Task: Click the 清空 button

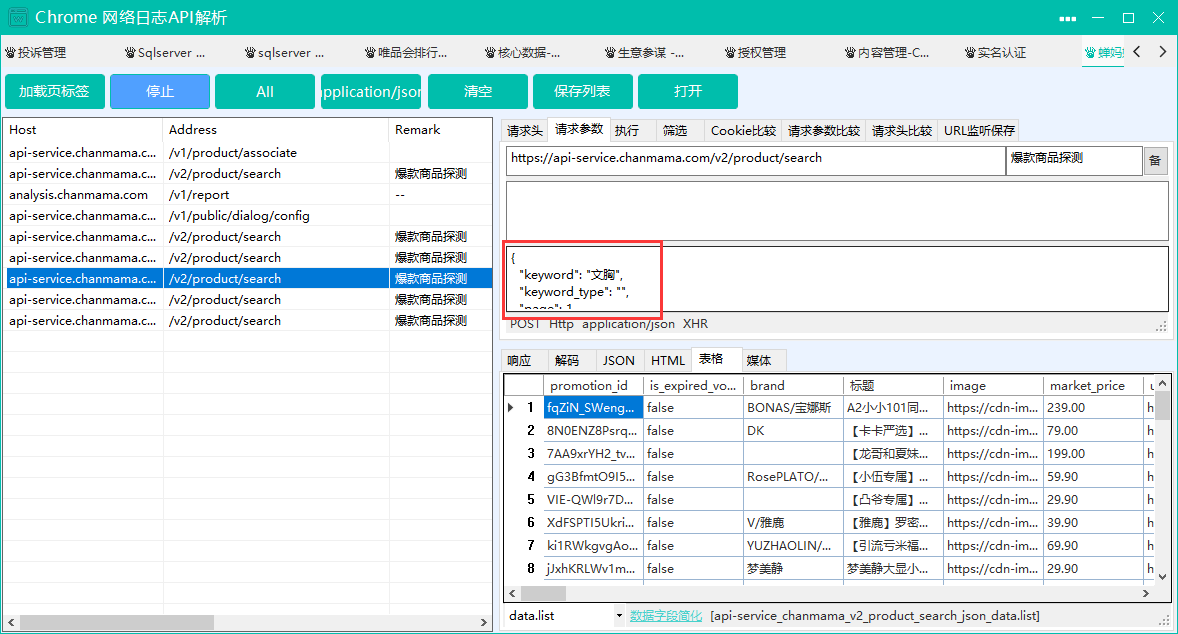Action: (478, 92)
